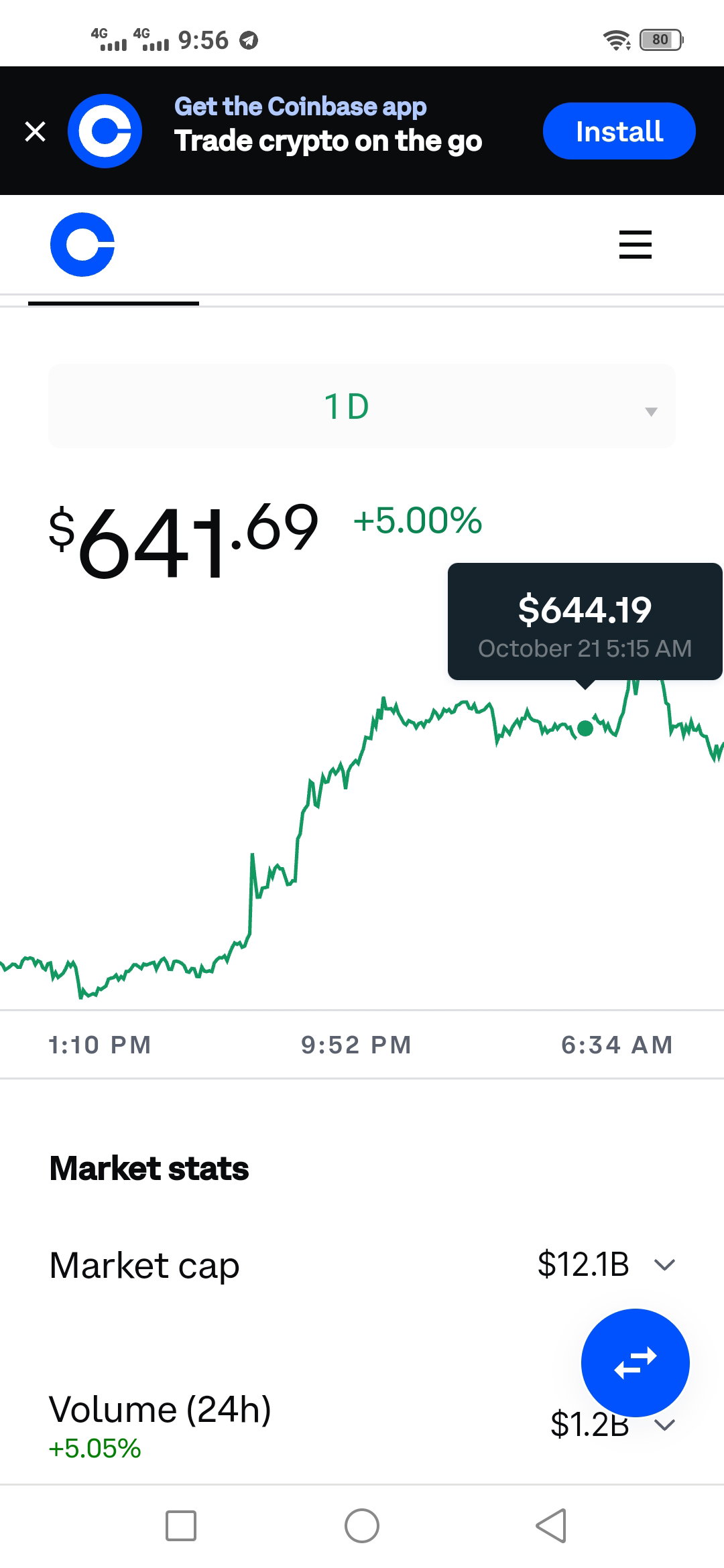Open Android recent apps square button
724x1568 pixels.
pos(181,1526)
